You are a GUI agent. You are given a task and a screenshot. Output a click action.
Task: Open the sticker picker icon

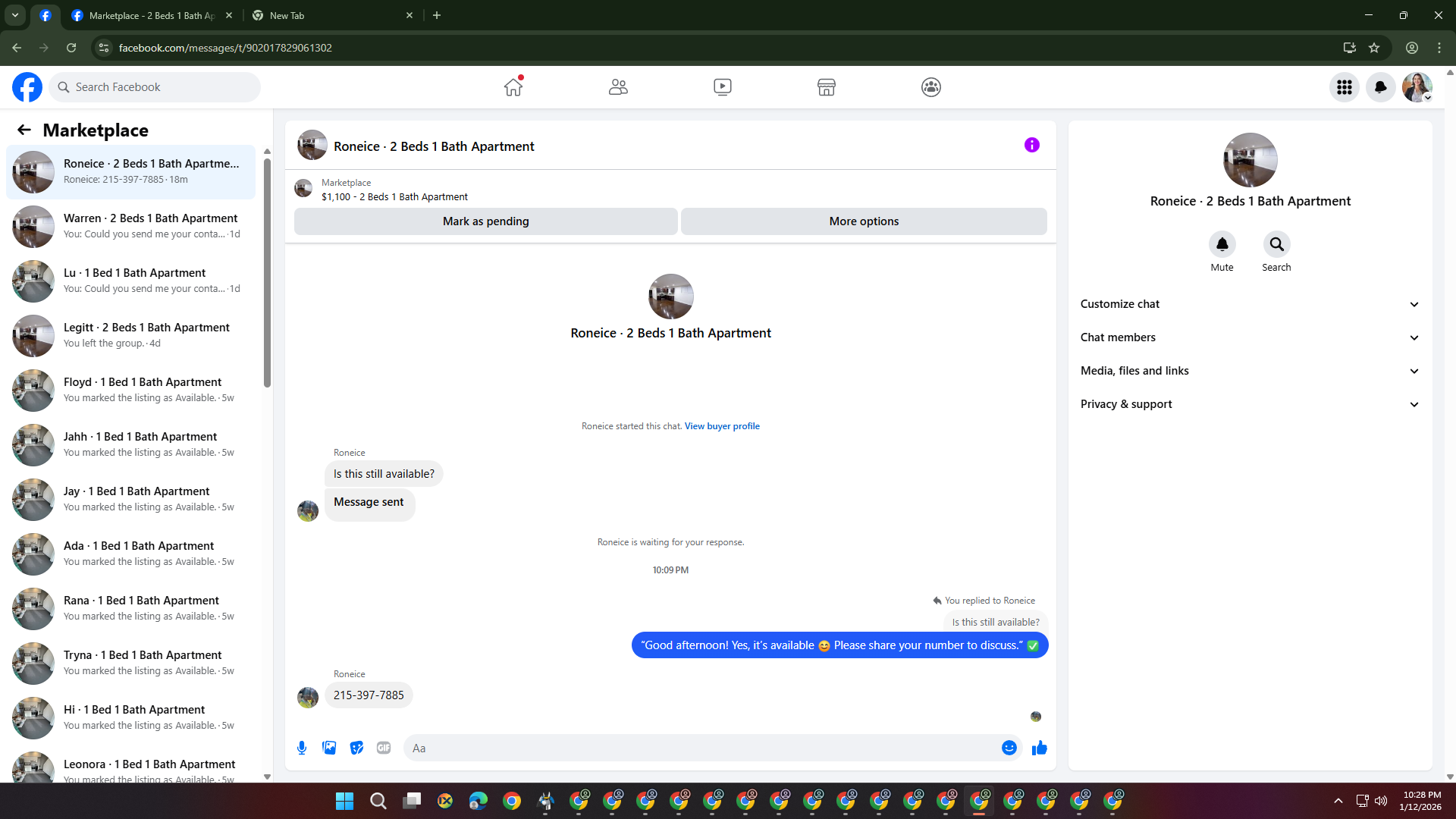(x=356, y=748)
